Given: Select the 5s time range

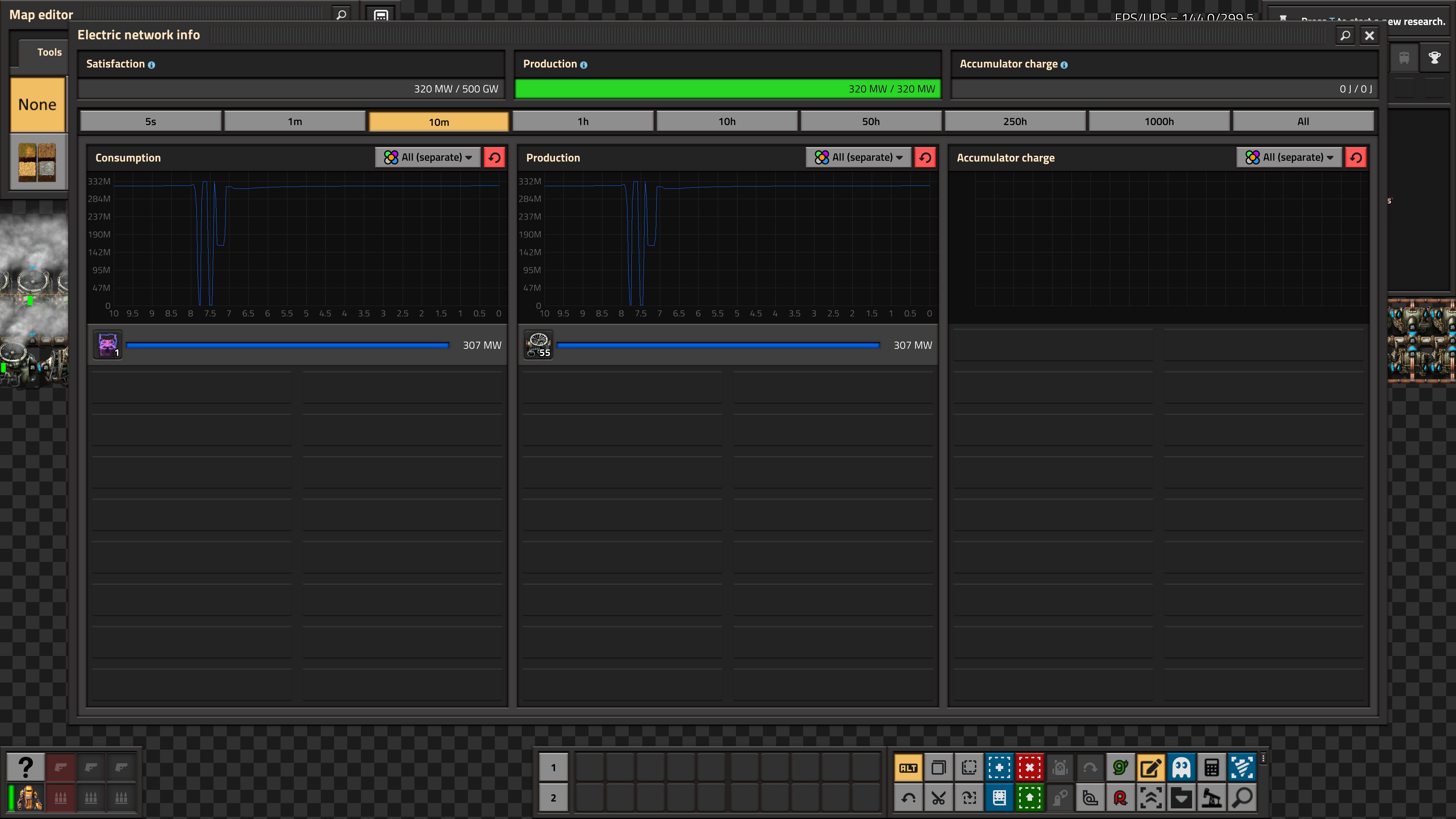Looking at the screenshot, I should [151, 121].
